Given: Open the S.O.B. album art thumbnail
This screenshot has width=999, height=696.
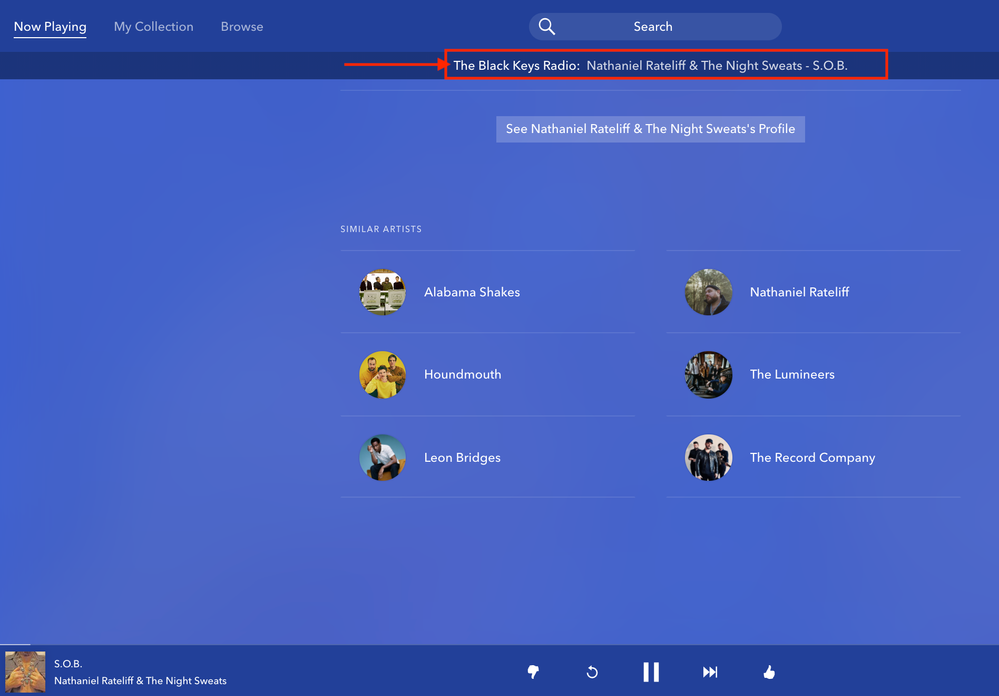Looking at the screenshot, I should pyautogui.click(x=25, y=672).
